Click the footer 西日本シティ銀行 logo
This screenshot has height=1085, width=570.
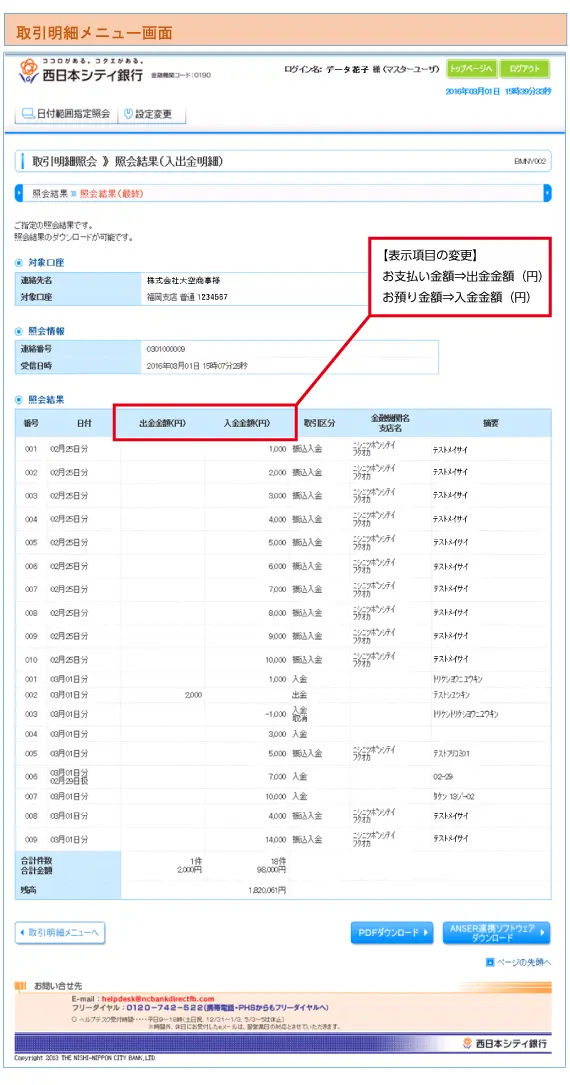click(506, 1043)
